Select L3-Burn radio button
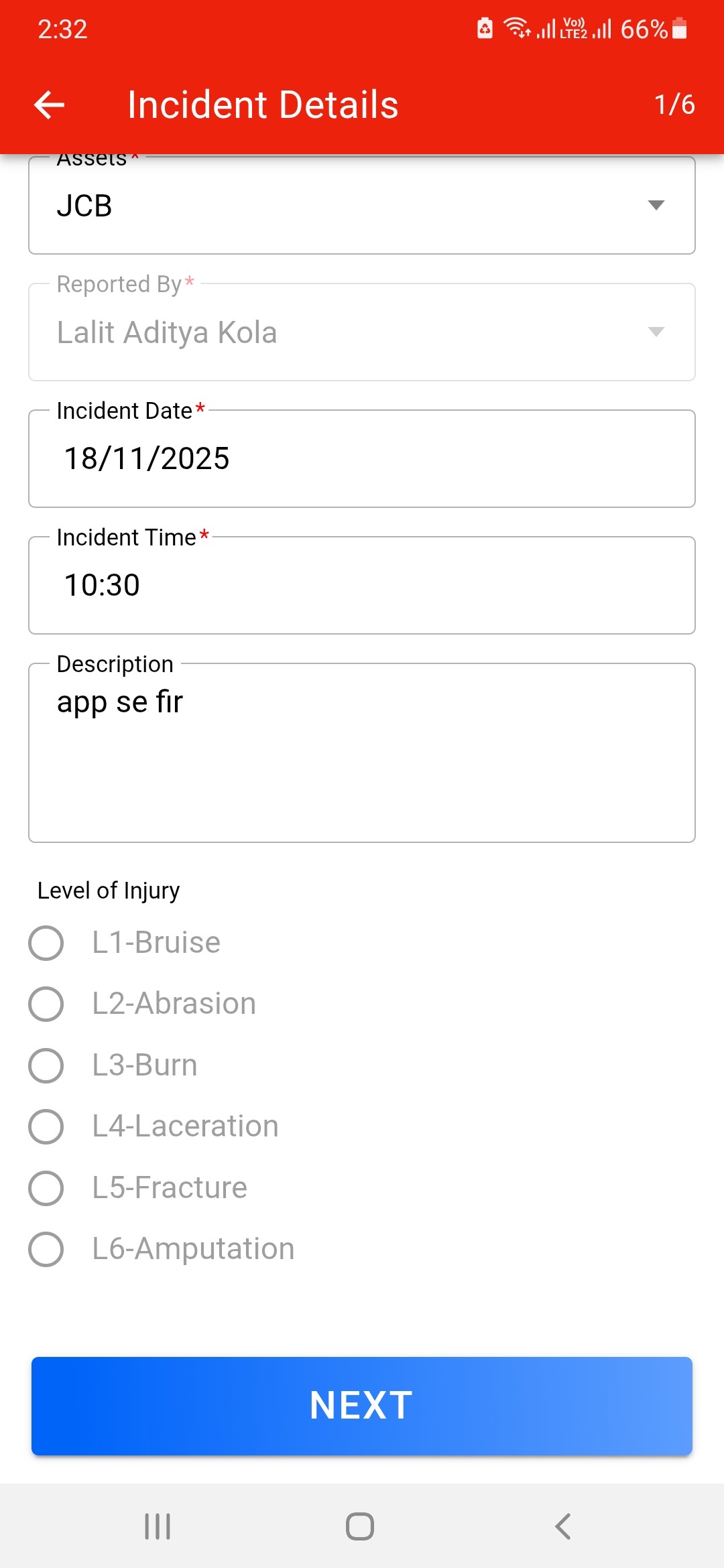 (46, 1065)
